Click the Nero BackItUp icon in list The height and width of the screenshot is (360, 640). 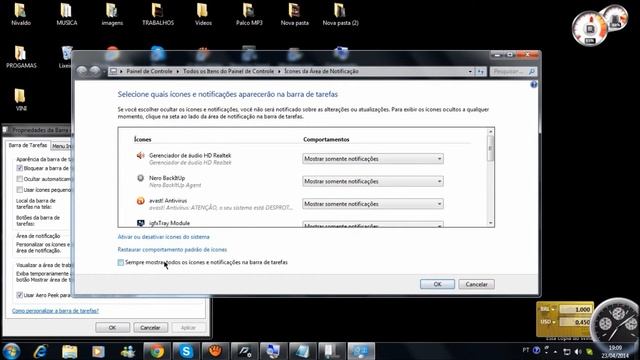[140, 178]
